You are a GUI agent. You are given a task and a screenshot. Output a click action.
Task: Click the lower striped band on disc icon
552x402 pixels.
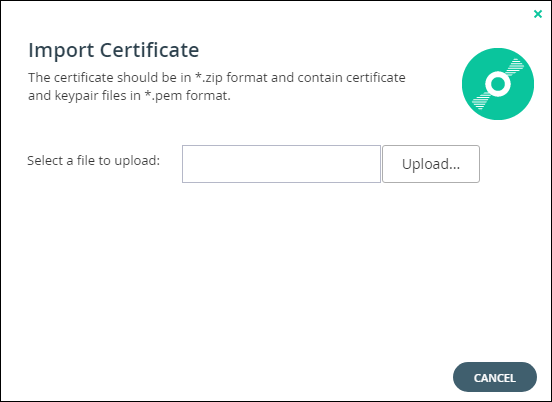click(481, 101)
